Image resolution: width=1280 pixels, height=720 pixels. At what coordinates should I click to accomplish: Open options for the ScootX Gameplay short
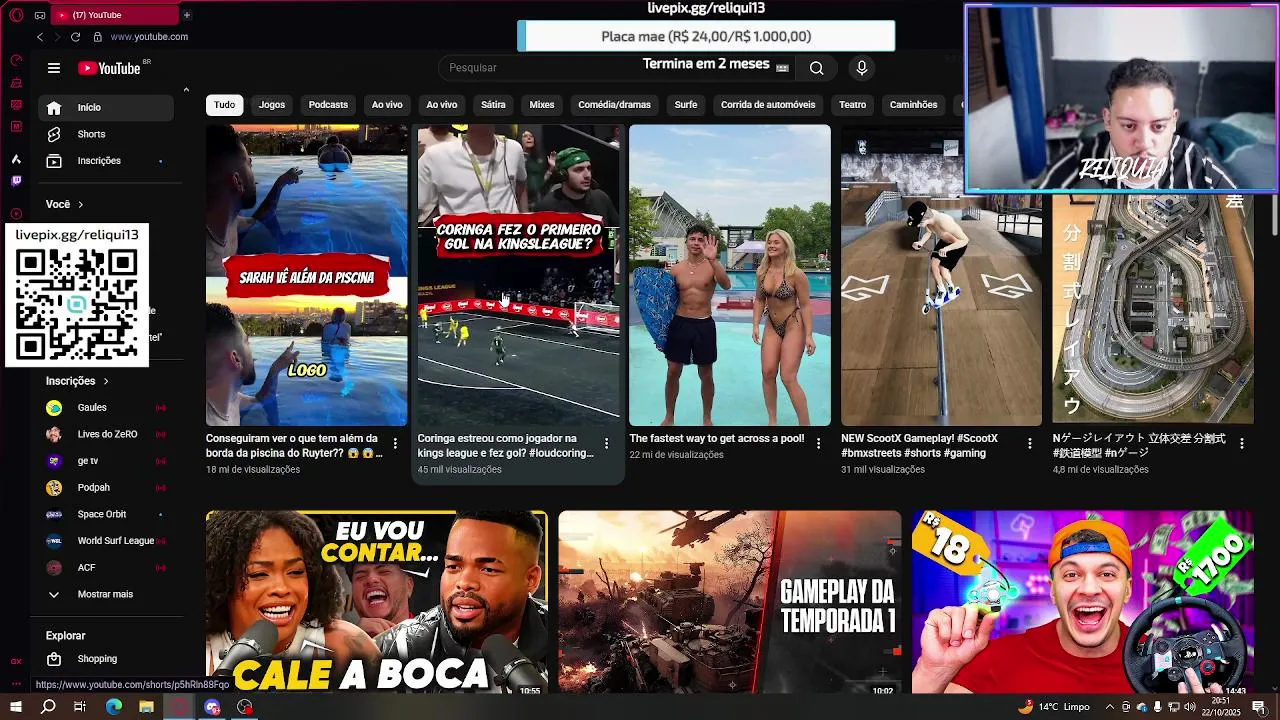click(x=1030, y=443)
